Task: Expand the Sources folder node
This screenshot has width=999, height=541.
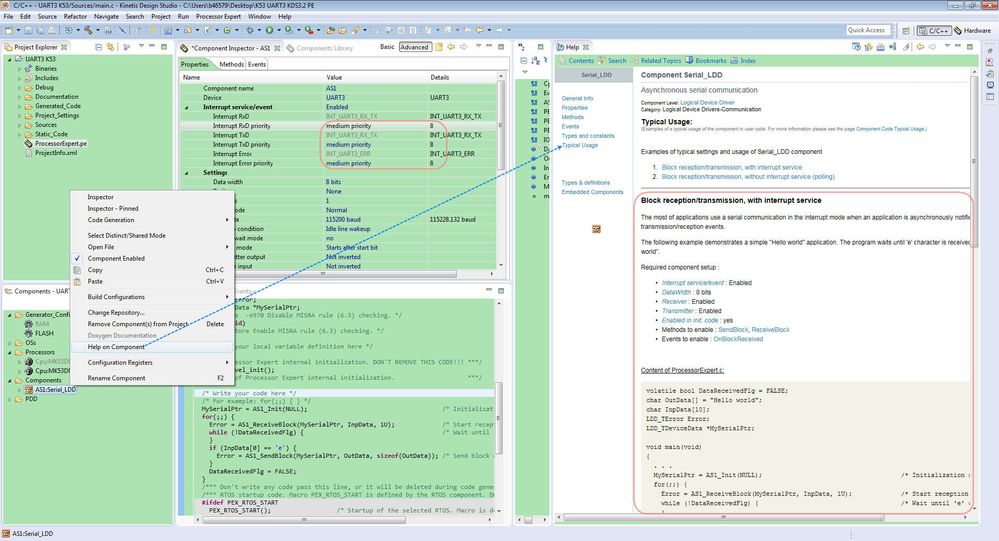Action: pos(19,125)
